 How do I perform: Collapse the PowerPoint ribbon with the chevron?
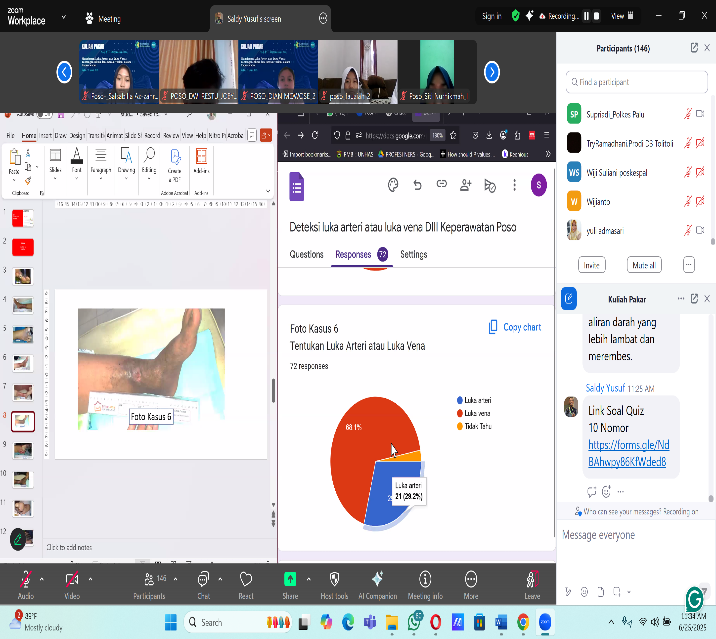268,191
